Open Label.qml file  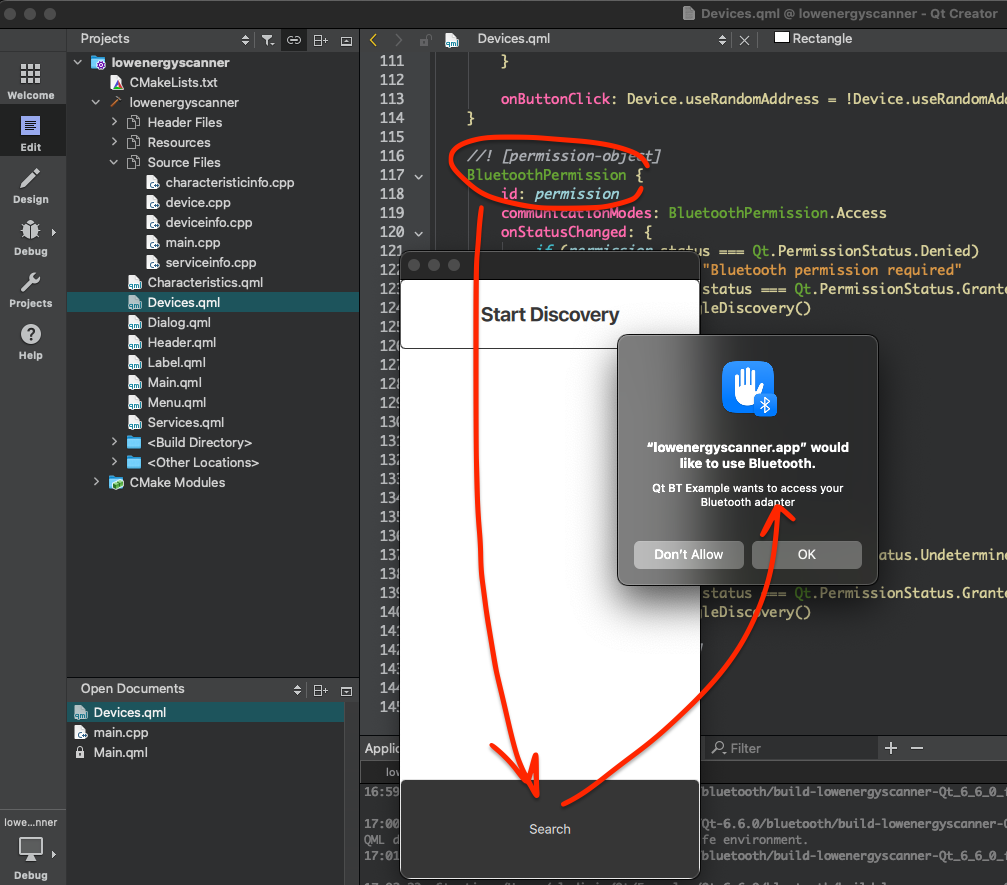pyautogui.click(x=176, y=362)
